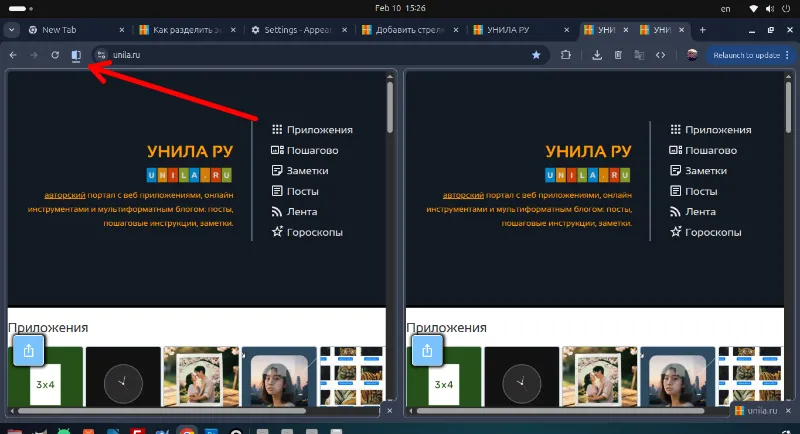Open Приложения in right pane menu

coord(711,130)
